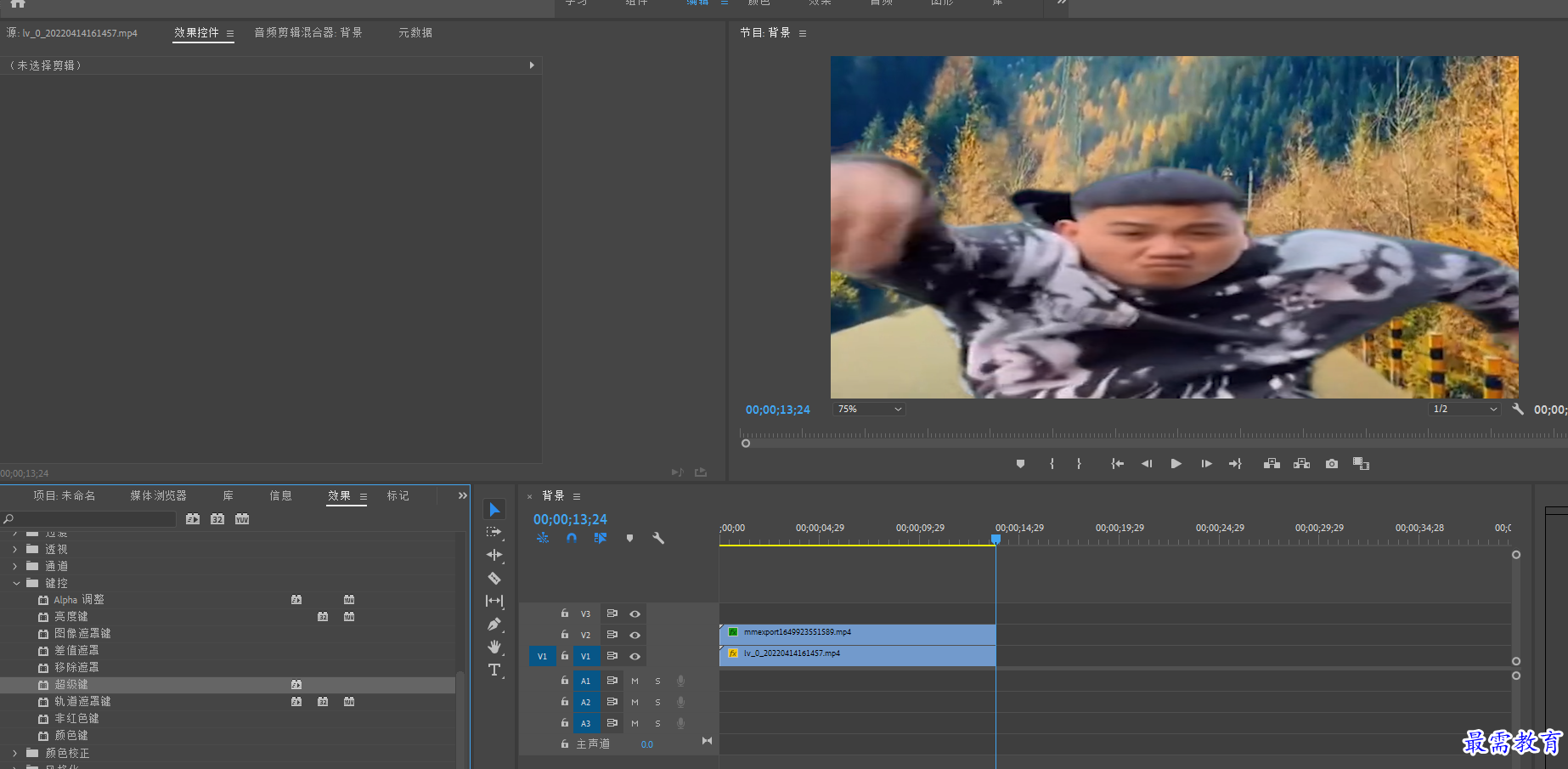Go to In point
The image size is (1568, 769).
coord(1118,464)
